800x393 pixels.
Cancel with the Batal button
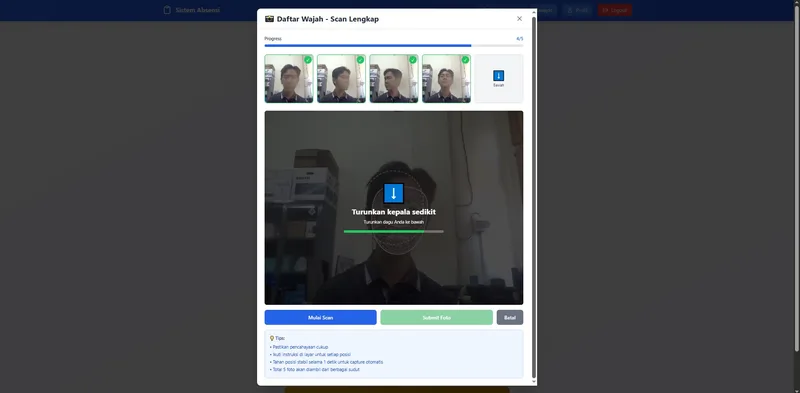[510, 317]
